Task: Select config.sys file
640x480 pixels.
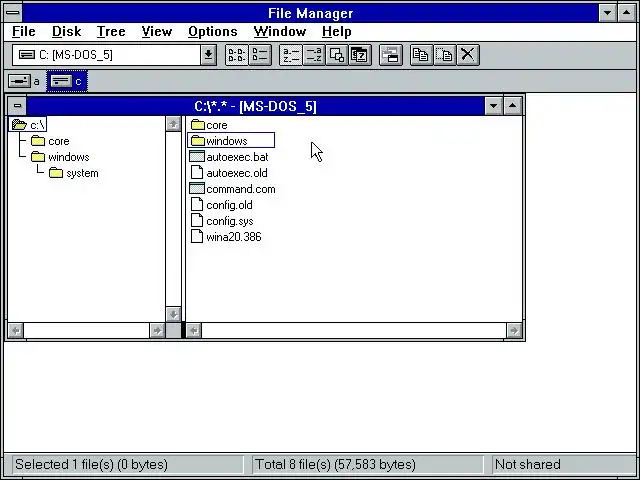Action: point(222,221)
